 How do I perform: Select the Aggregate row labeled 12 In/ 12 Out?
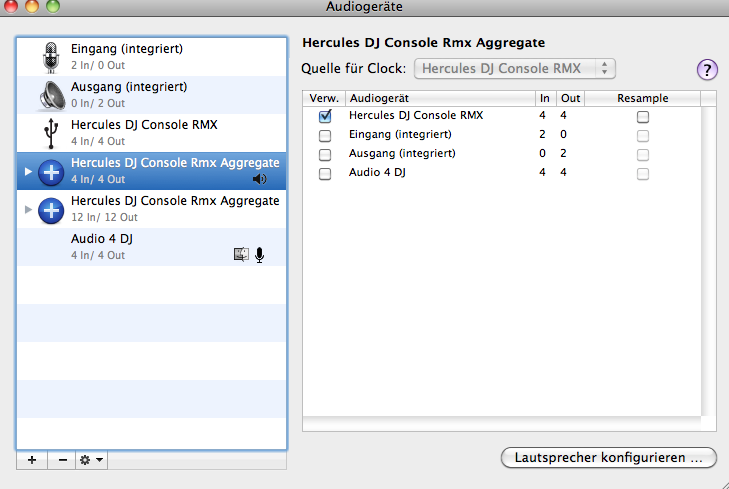click(x=152, y=209)
